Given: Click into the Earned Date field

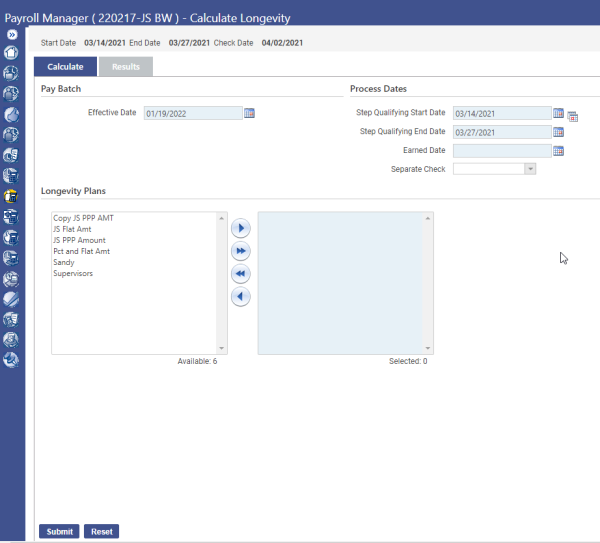Looking at the screenshot, I should 501,151.
